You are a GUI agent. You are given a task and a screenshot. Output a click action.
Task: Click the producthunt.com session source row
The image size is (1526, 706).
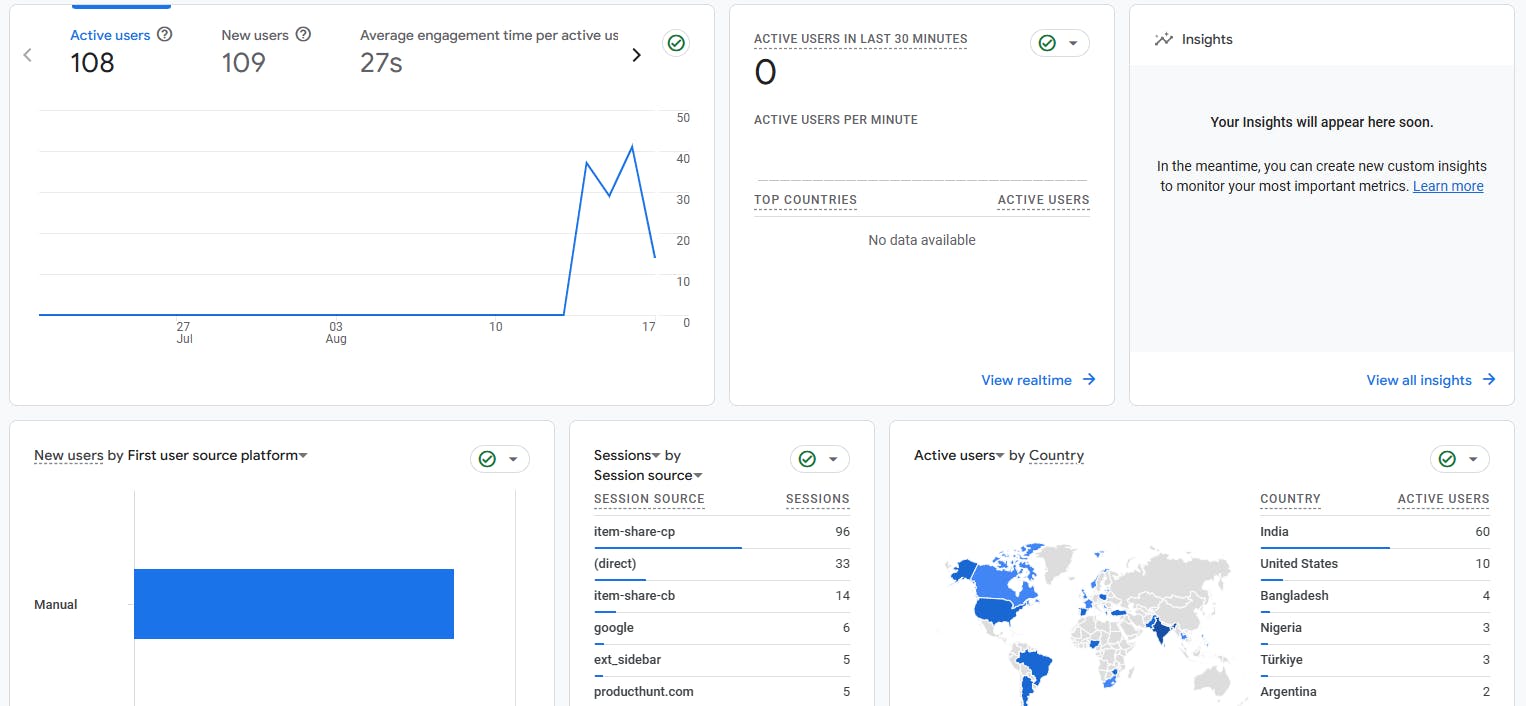pos(722,692)
